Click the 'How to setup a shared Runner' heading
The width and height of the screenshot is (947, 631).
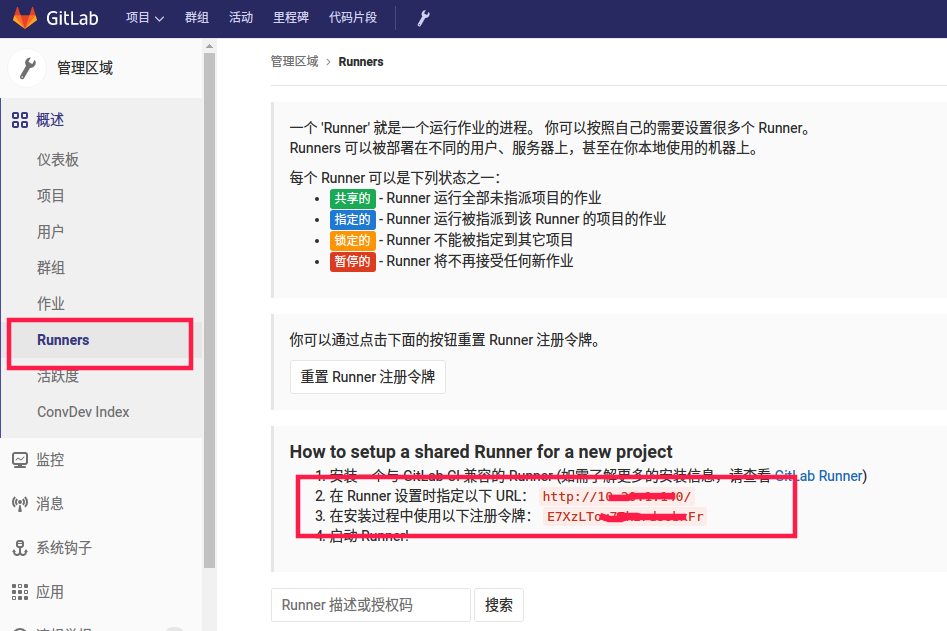(481, 452)
